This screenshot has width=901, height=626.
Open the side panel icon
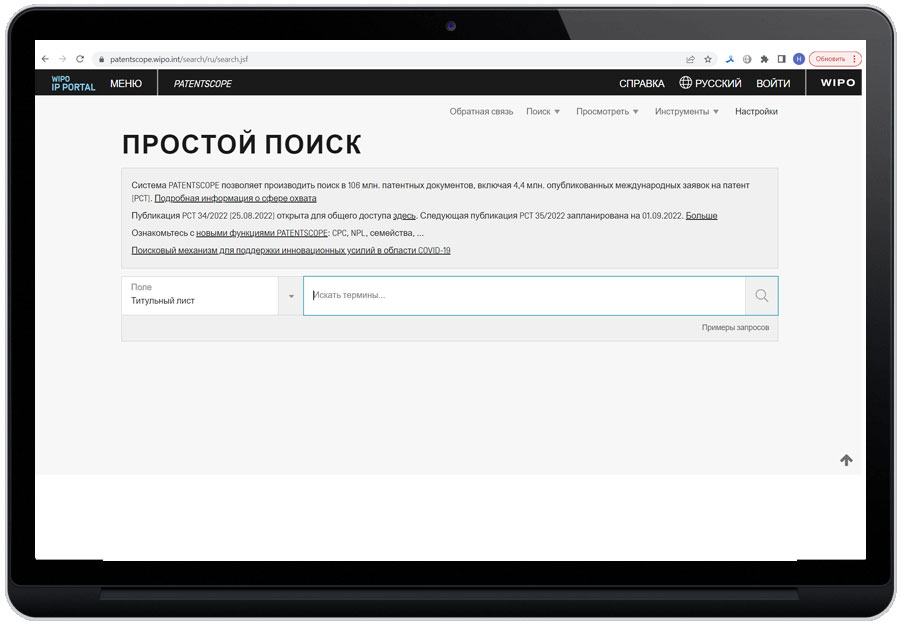click(780, 58)
